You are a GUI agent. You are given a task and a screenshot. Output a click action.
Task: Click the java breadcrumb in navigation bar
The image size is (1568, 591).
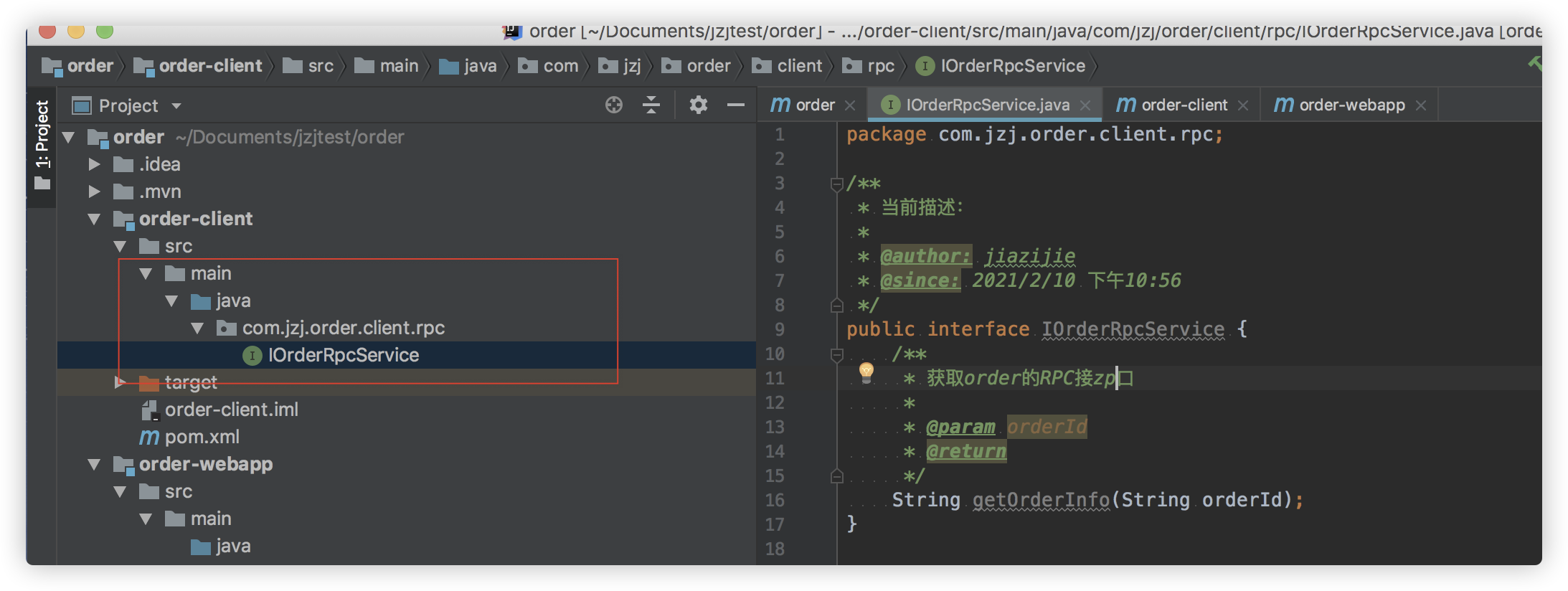tap(468, 66)
